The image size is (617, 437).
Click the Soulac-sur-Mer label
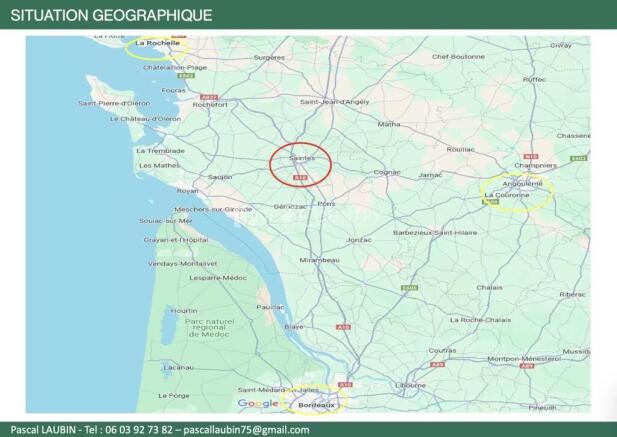tap(166, 221)
